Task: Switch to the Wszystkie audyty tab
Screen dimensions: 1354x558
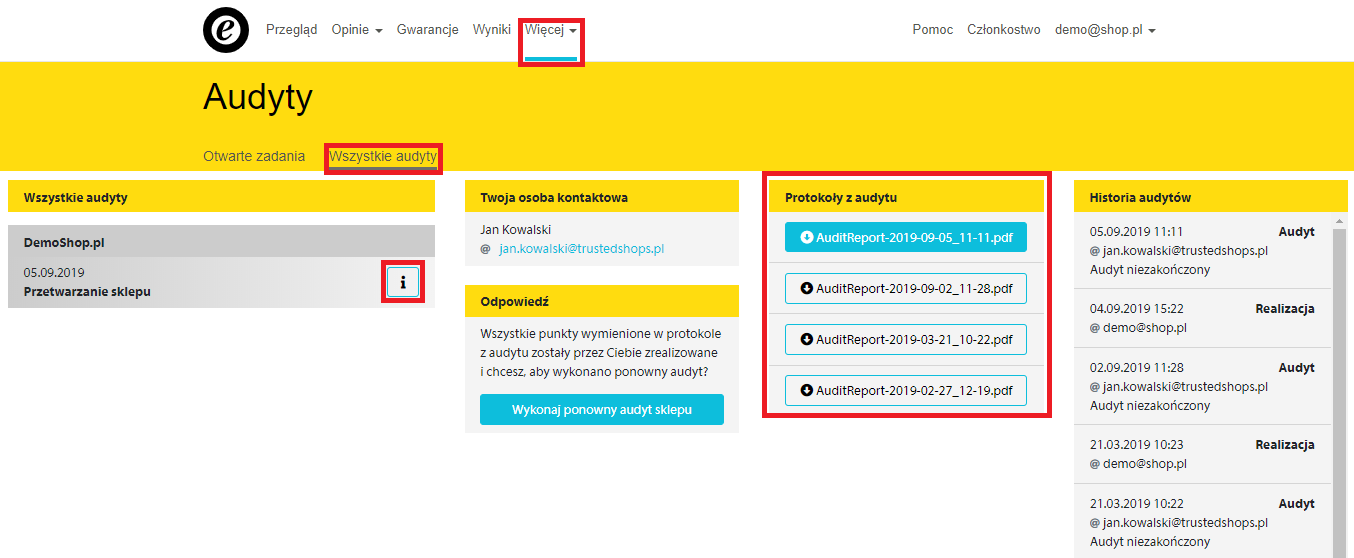Action: pyautogui.click(x=383, y=157)
